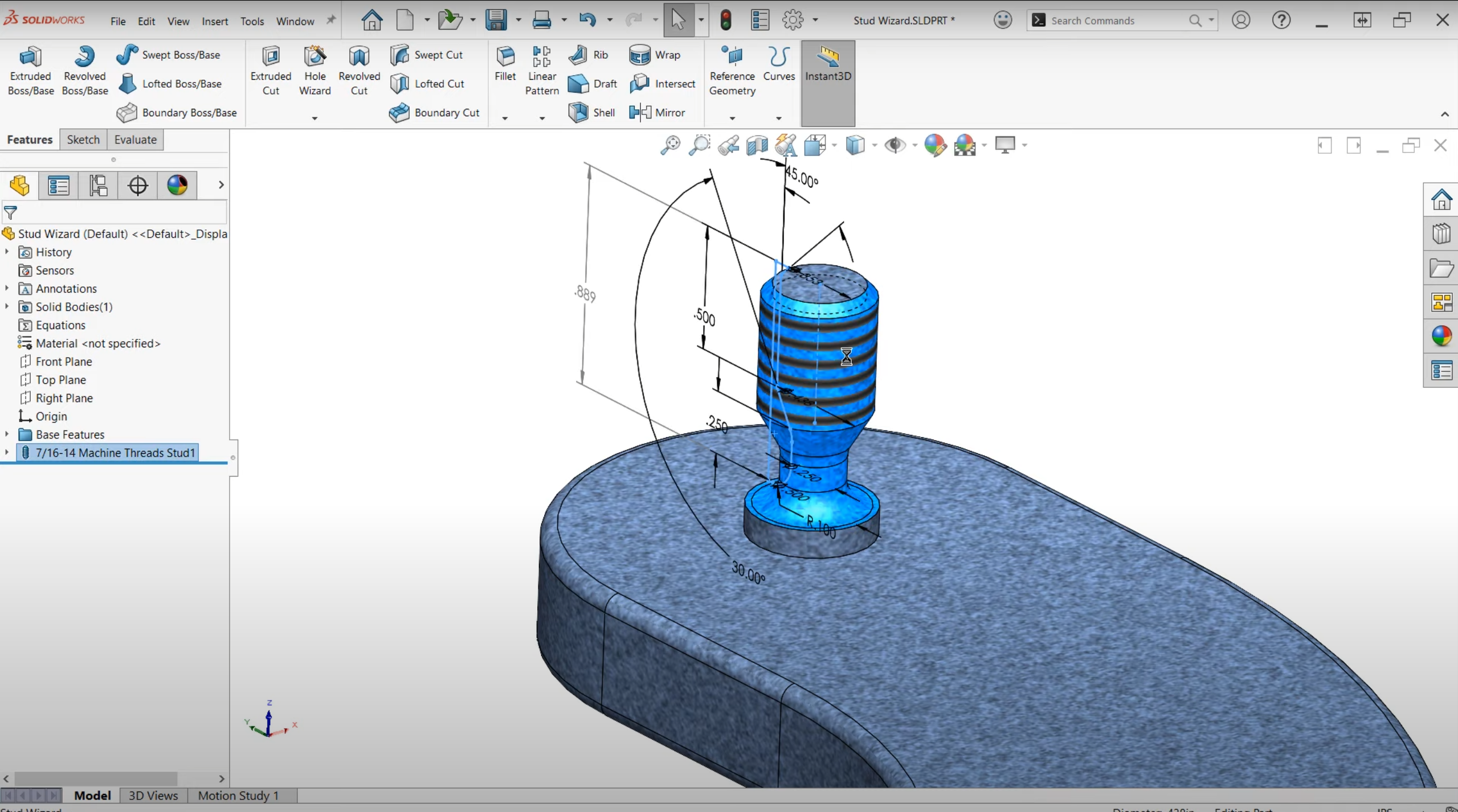
Task: Expand the Annotations tree node
Action: [x=7, y=288]
